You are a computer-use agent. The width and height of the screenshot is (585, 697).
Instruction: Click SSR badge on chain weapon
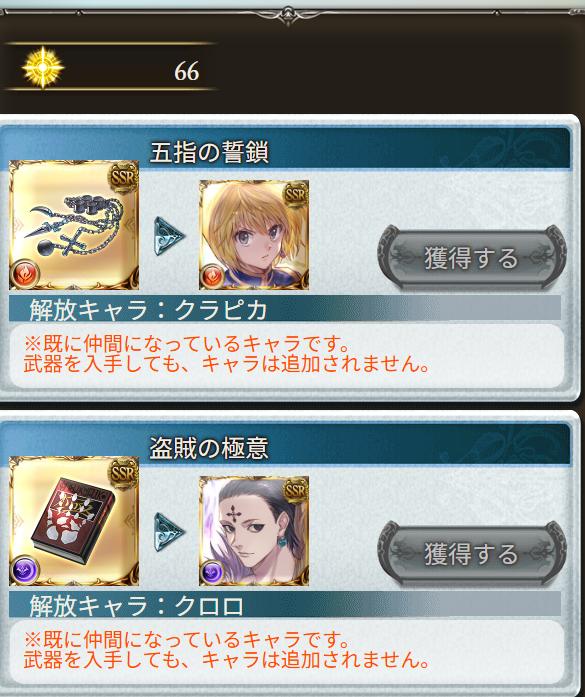pyautogui.click(x=123, y=178)
